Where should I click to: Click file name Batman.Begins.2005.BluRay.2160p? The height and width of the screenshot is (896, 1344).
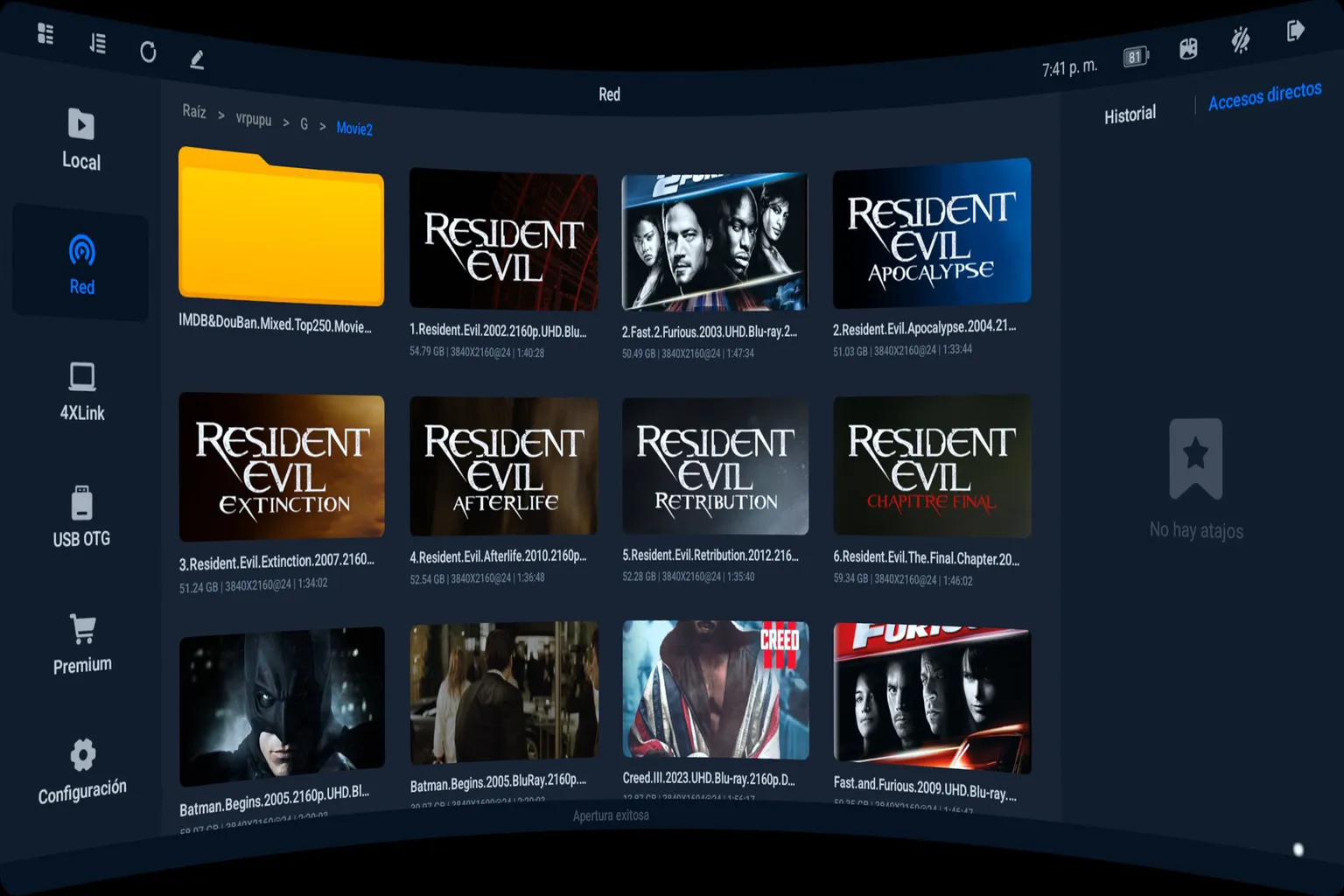pyautogui.click(x=498, y=782)
